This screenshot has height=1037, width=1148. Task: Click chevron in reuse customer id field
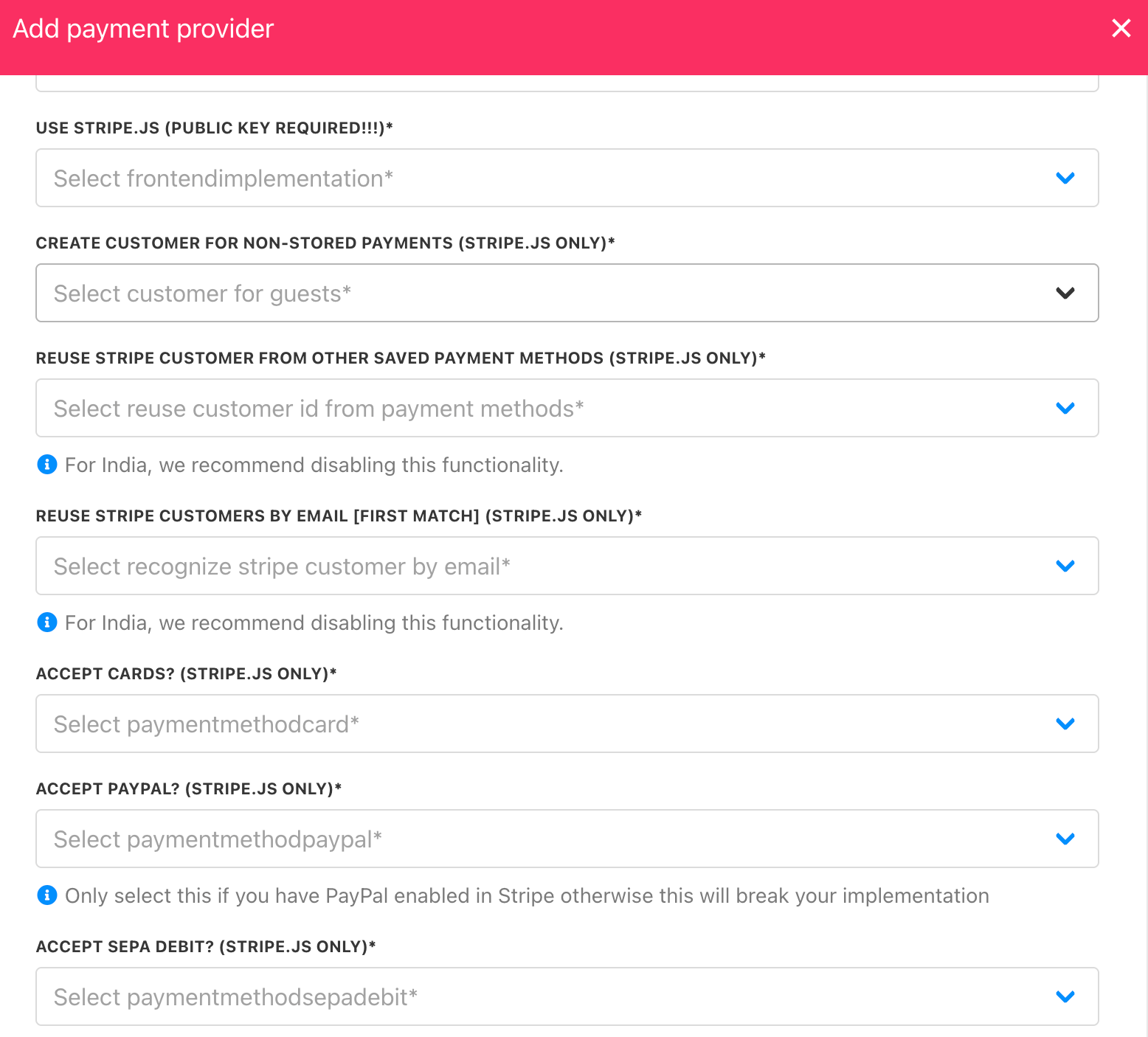click(1065, 408)
